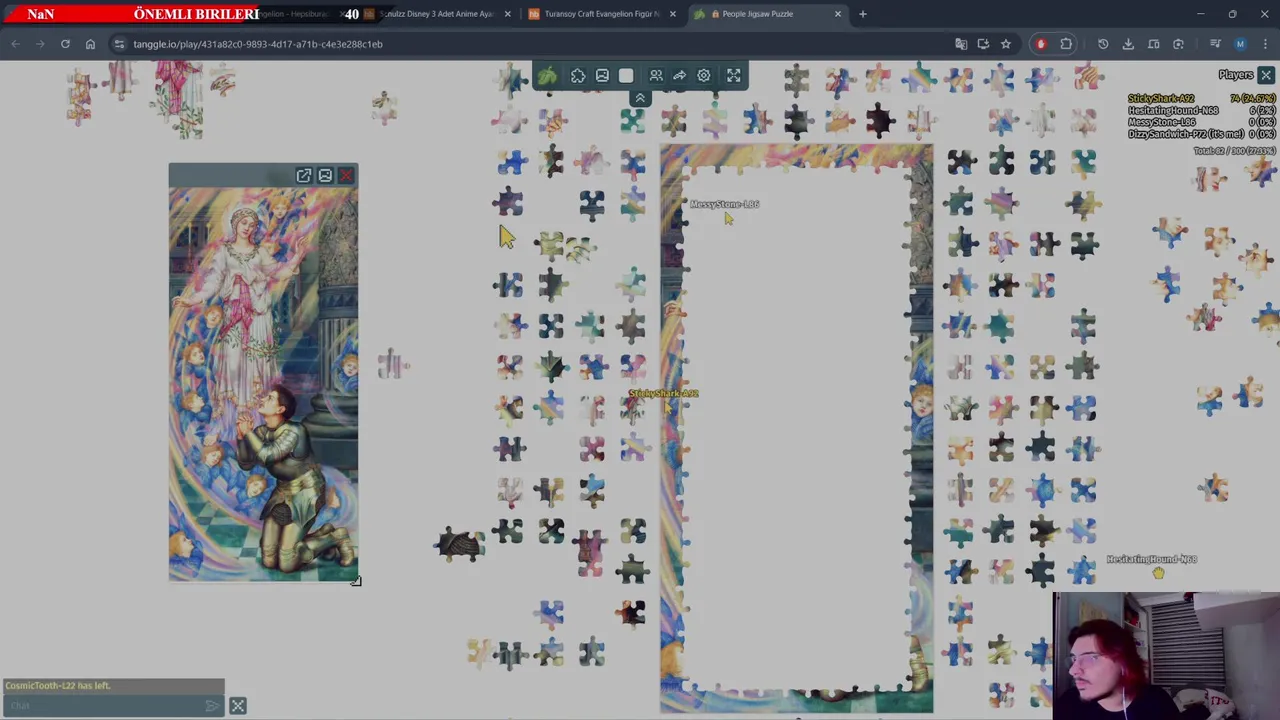Click StickyShark-A92 cursor label on board
1280x720 pixels.
pyautogui.click(x=663, y=394)
